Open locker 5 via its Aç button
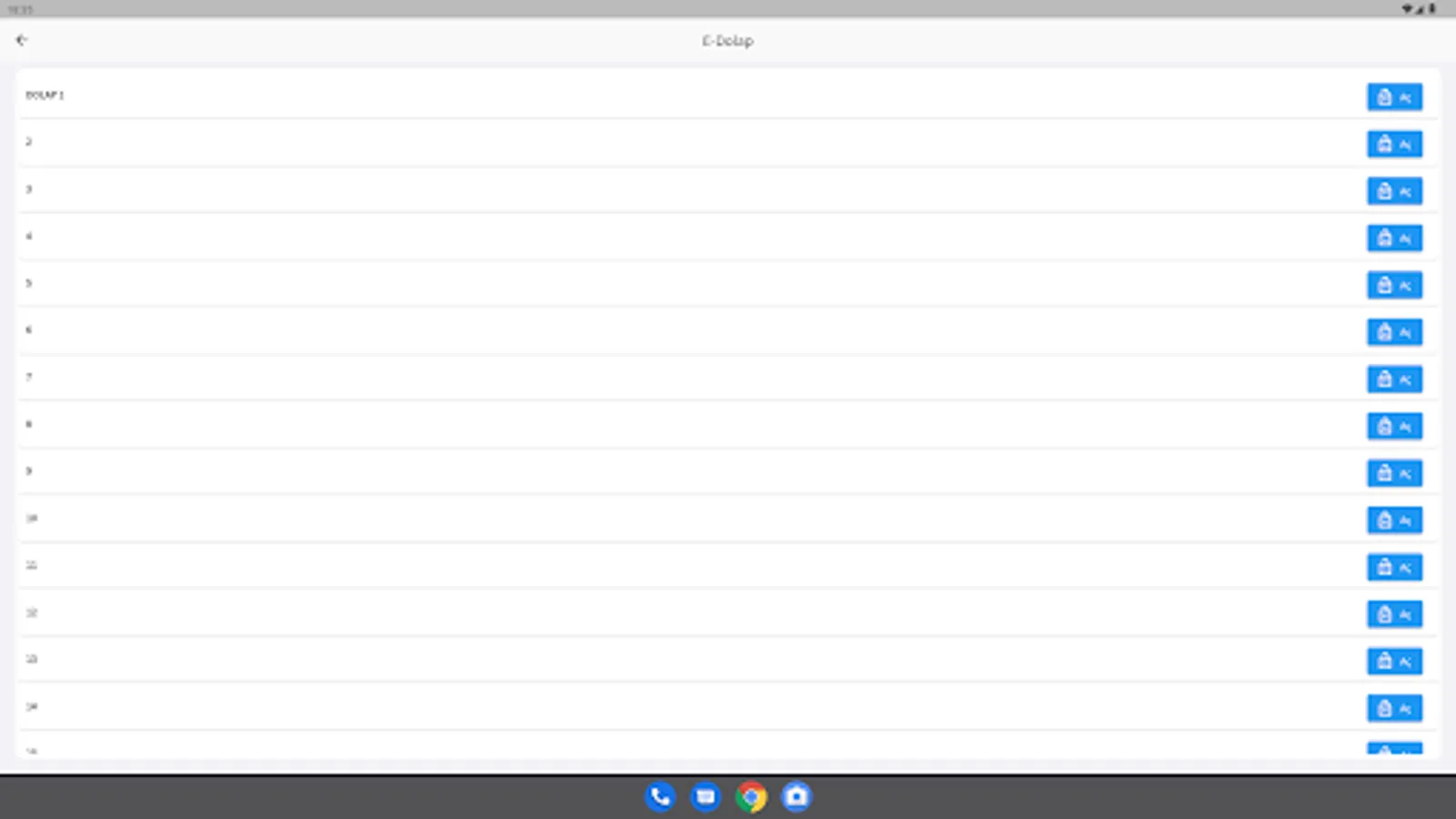The height and width of the screenshot is (819, 1456). point(1394,285)
